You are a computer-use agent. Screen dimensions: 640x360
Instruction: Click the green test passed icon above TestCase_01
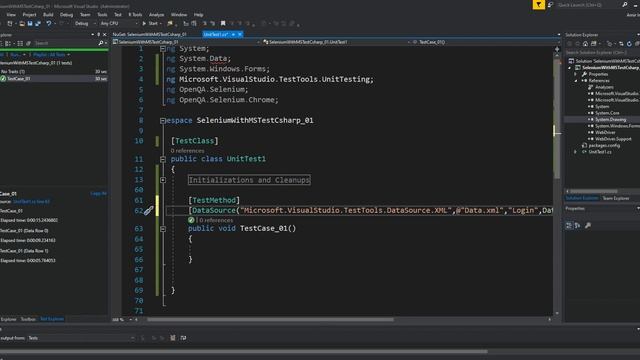pos(191,220)
